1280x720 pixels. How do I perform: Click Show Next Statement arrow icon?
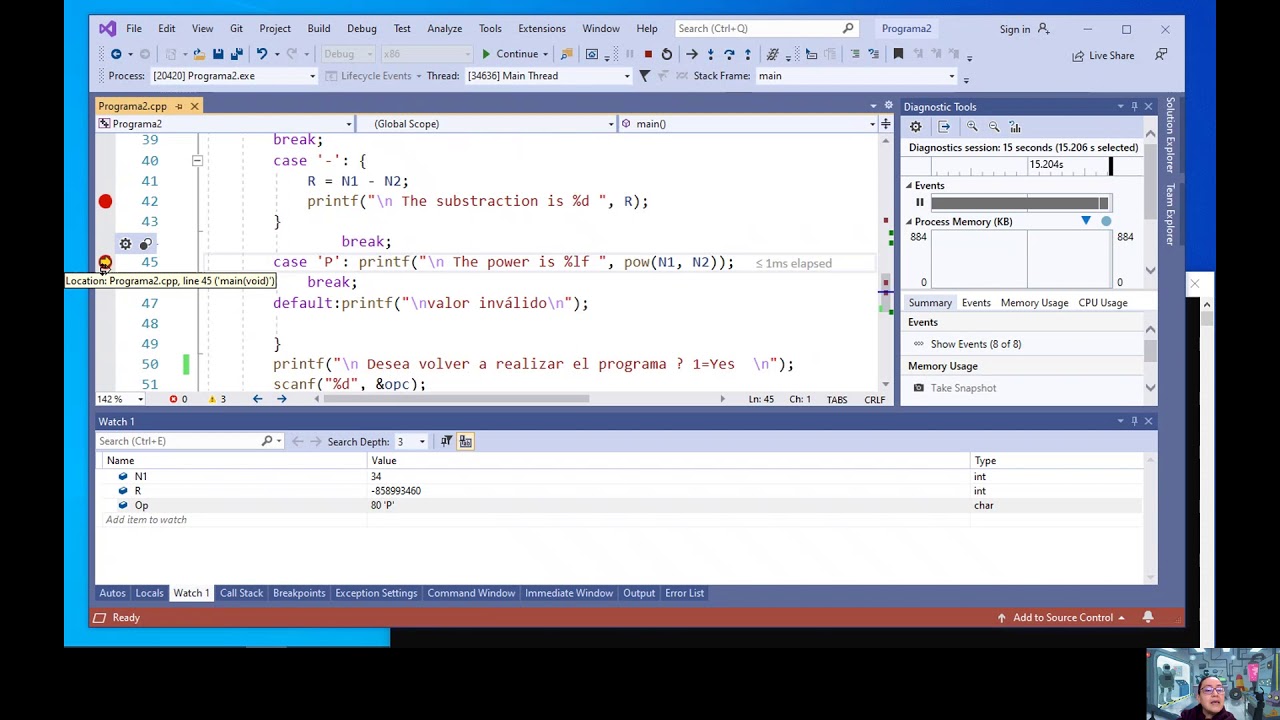click(691, 54)
